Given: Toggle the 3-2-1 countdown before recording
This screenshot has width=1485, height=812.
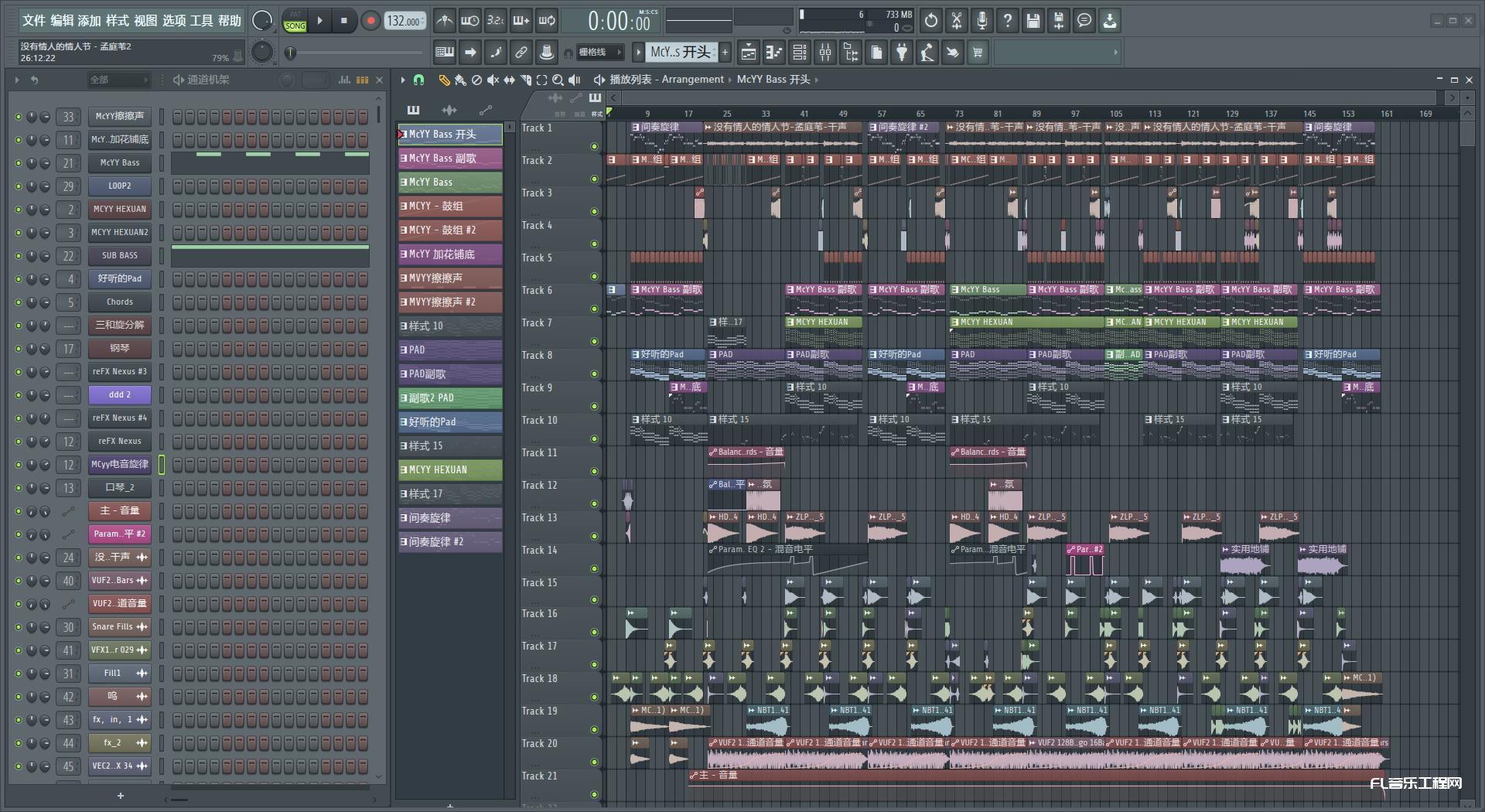Looking at the screenshot, I should (x=495, y=21).
